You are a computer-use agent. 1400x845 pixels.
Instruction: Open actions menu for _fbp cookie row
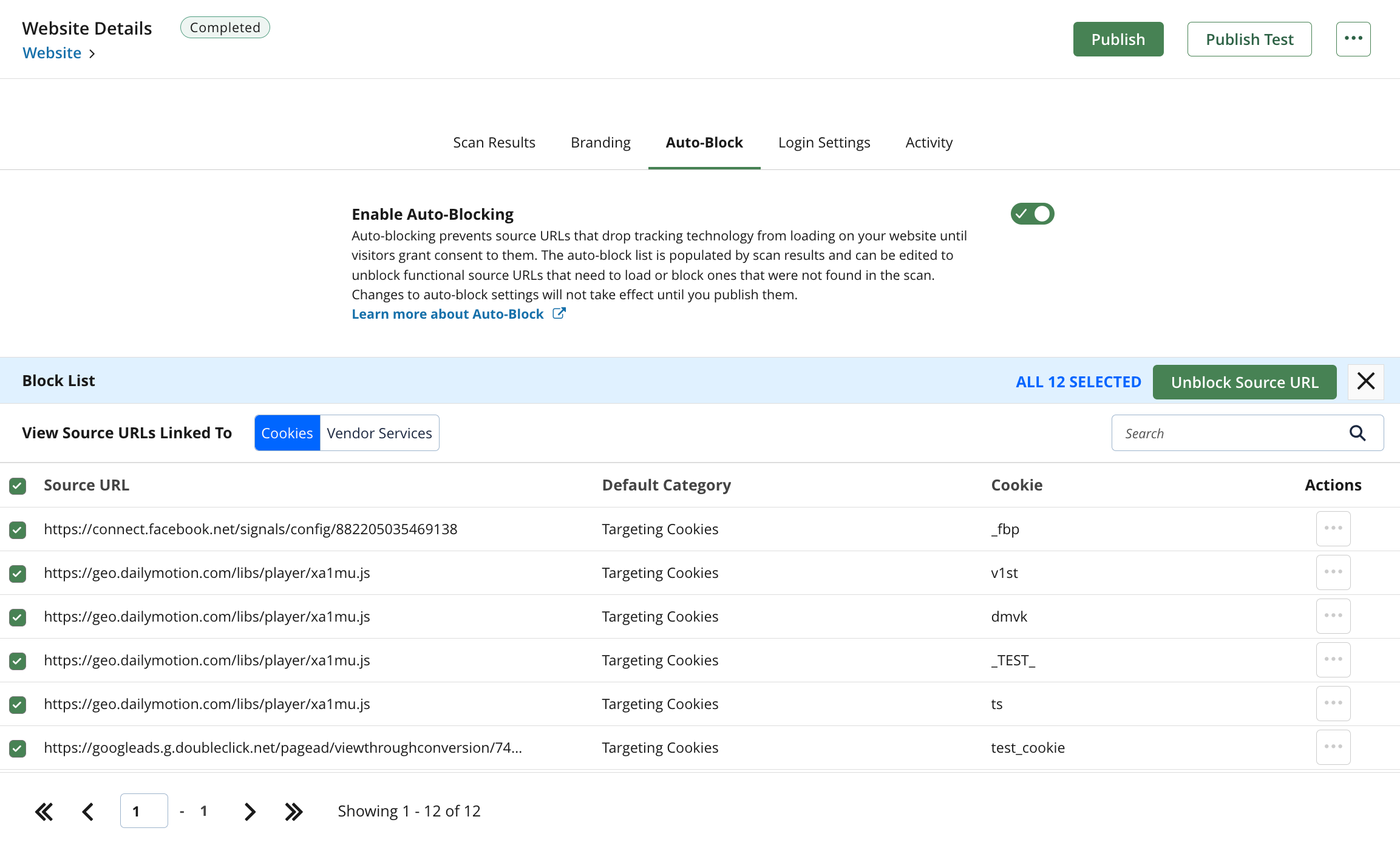(1333, 529)
